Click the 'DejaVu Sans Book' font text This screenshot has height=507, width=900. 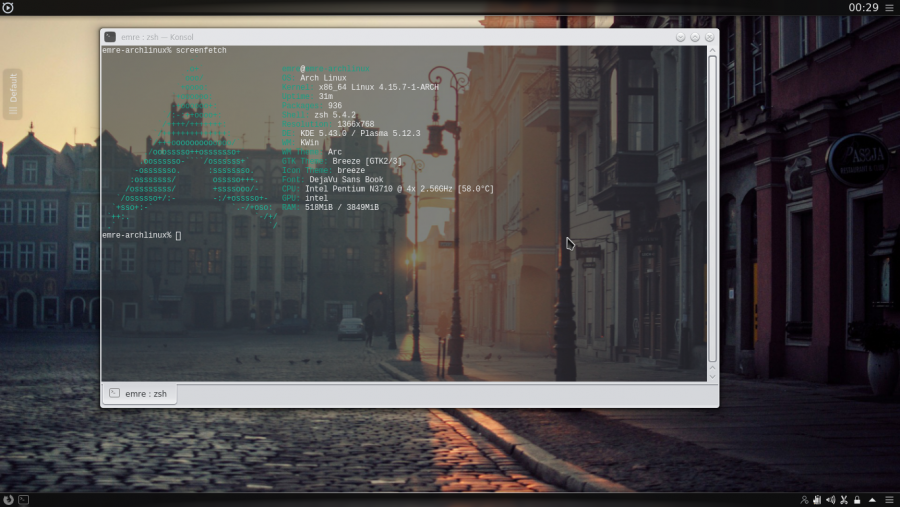[346, 180]
